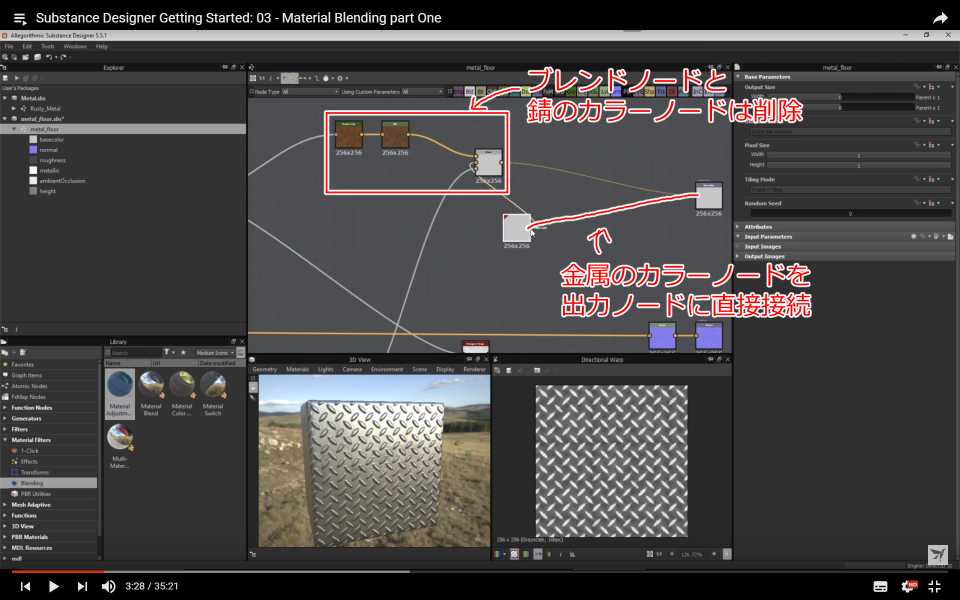Click the Library search field
960x600 pixels.
[136, 353]
